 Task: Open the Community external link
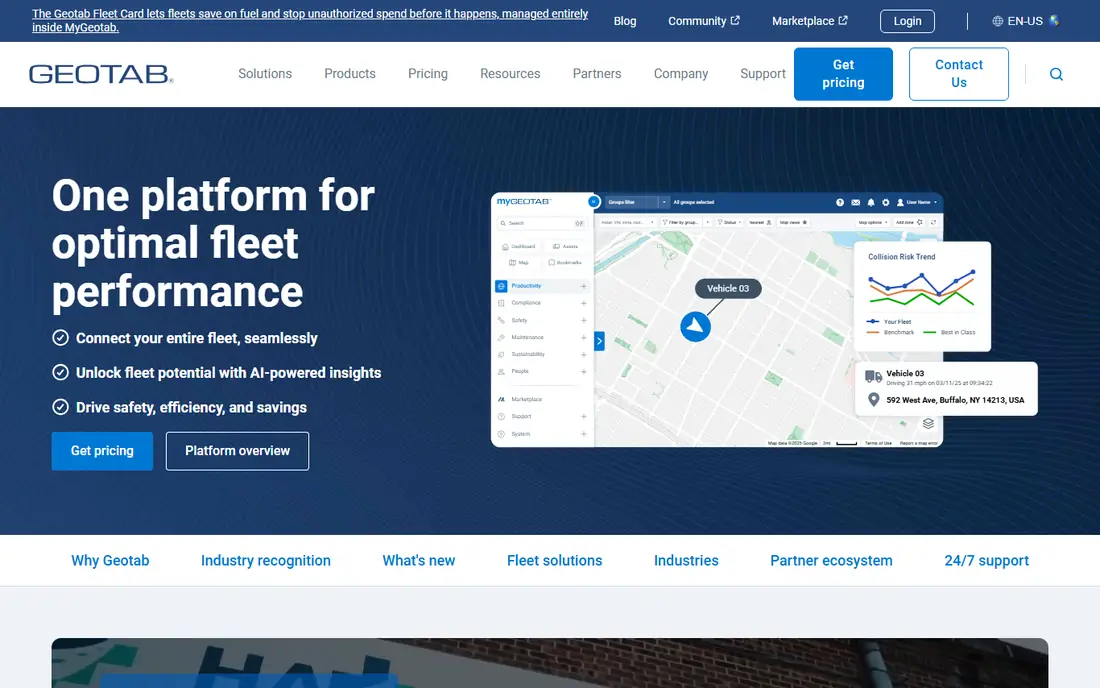tap(704, 21)
